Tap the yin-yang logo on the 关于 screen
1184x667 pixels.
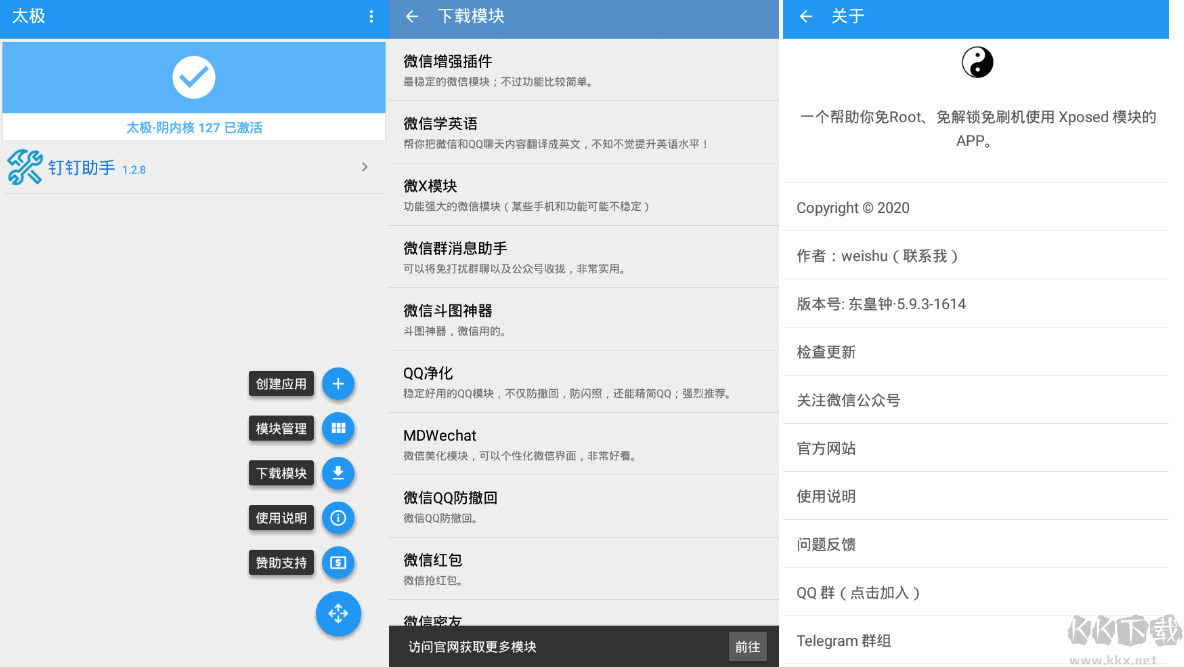pos(977,62)
